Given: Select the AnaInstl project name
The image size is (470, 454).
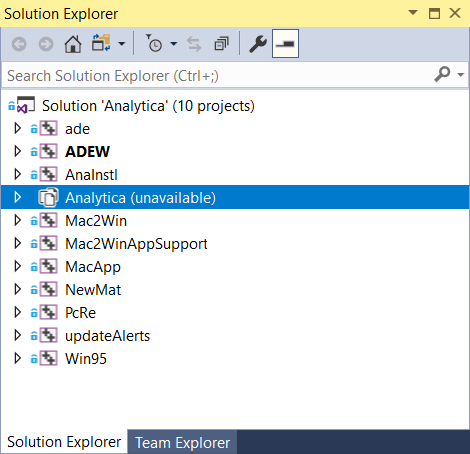Looking at the screenshot, I should coord(91,175).
